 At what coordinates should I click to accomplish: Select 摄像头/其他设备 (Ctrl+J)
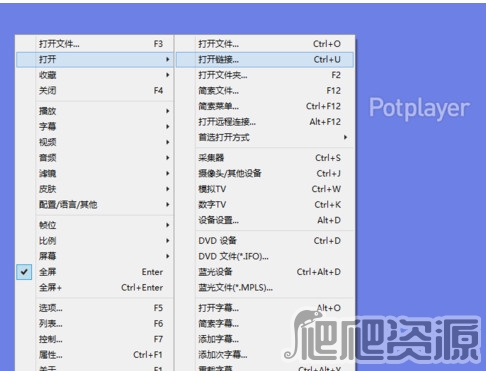265,173
